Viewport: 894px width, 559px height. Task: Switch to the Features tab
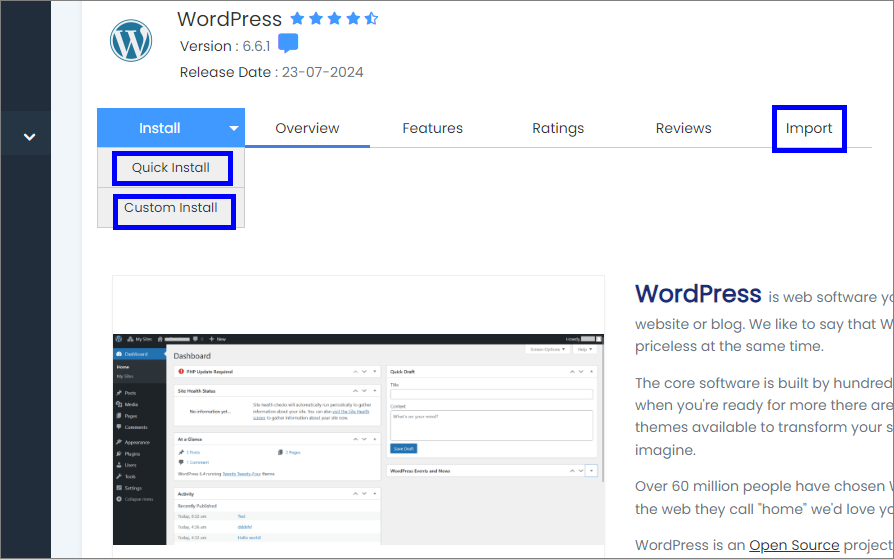coord(433,128)
